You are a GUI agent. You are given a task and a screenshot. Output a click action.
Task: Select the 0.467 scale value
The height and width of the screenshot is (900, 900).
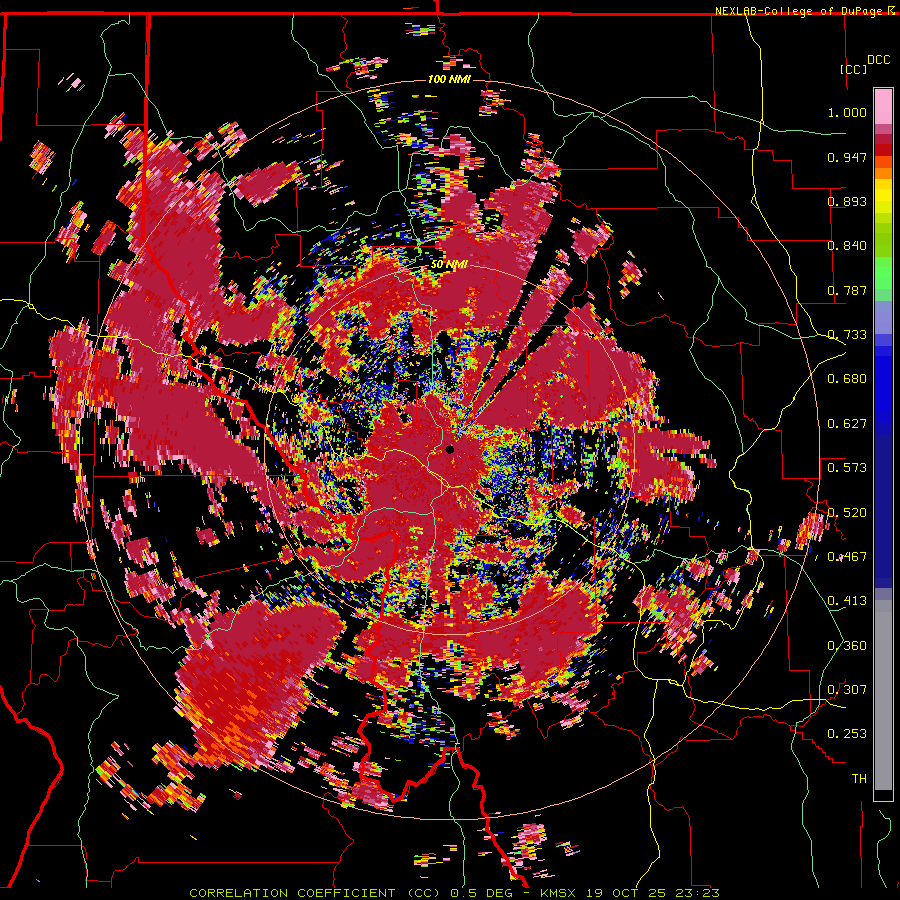click(x=847, y=557)
